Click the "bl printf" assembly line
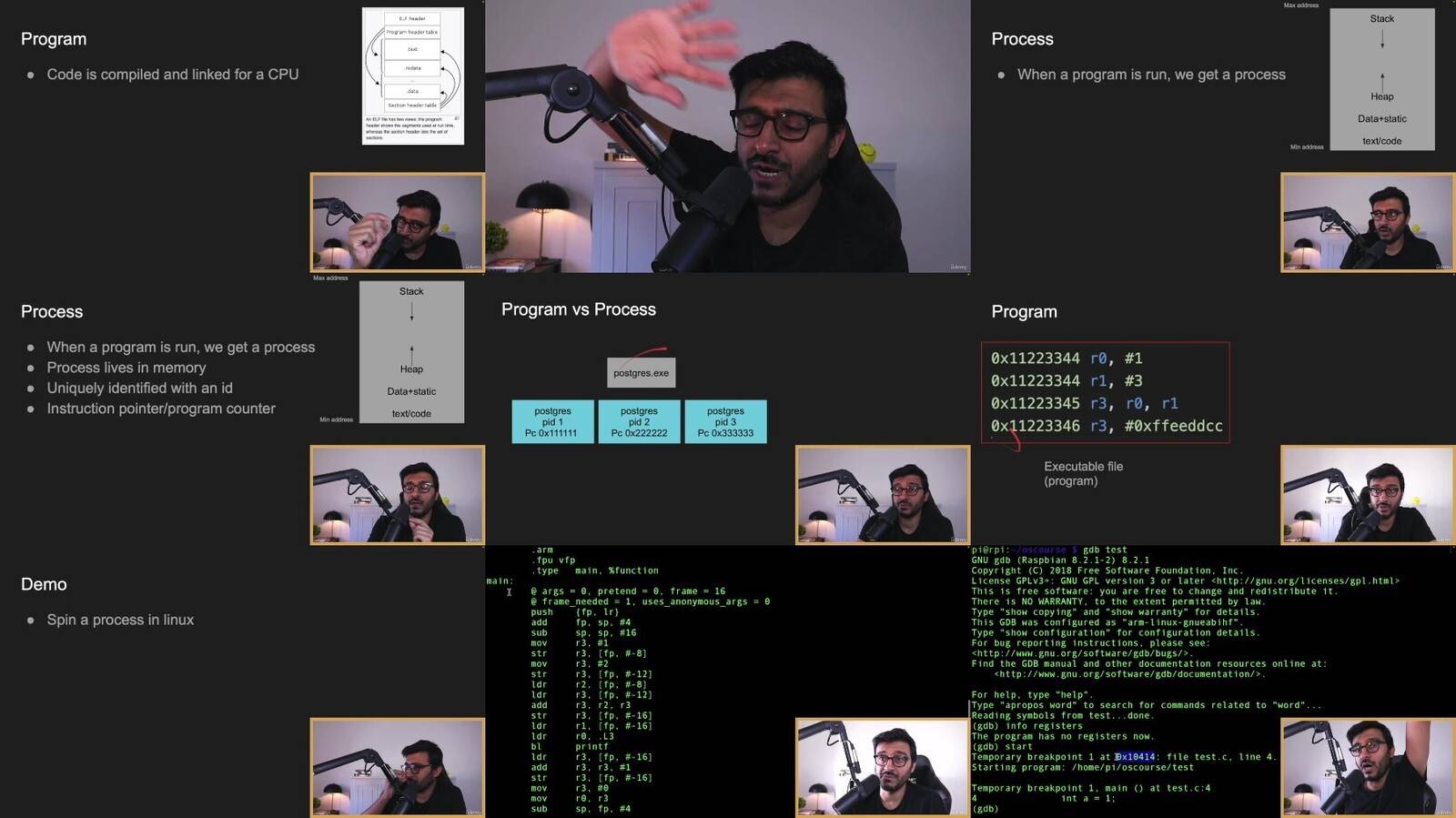Viewport: 1456px width, 818px height. coord(570,747)
